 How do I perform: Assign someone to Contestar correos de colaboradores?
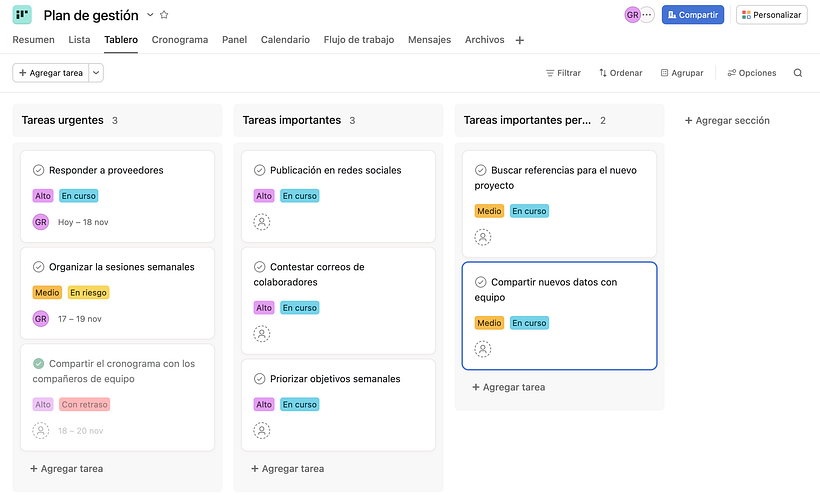pyautogui.click(x=261, y=333)
